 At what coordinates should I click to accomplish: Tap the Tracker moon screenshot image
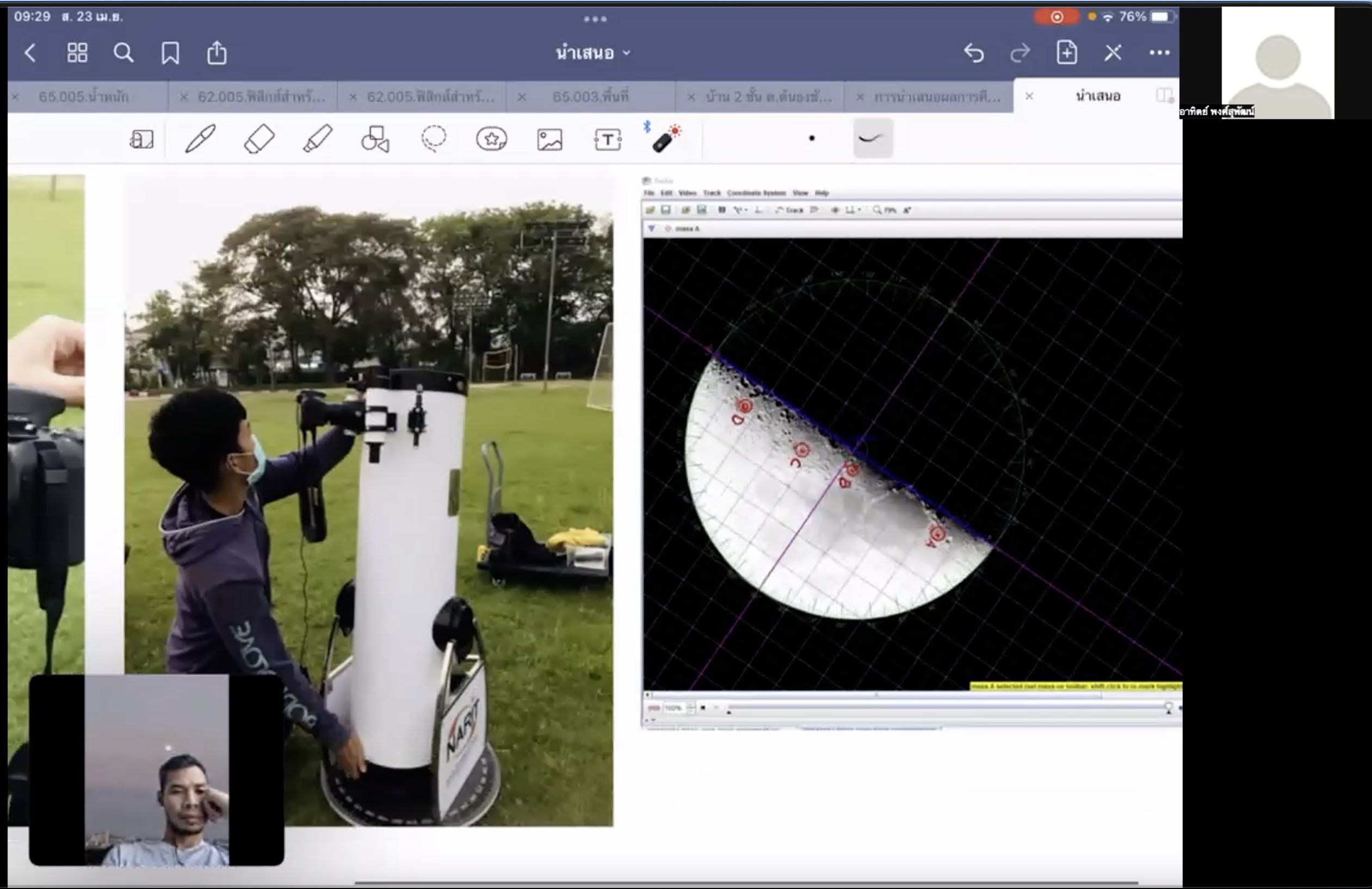tap(912, 453)
